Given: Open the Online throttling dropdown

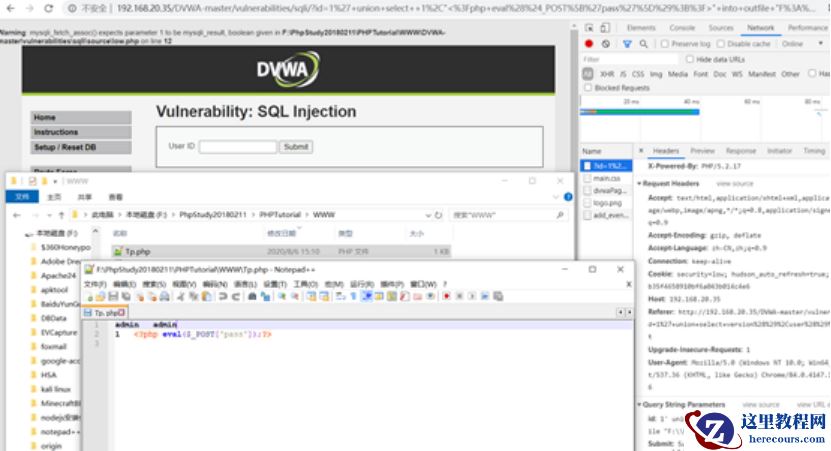Looking at the screenshot, I should [801, 44].
